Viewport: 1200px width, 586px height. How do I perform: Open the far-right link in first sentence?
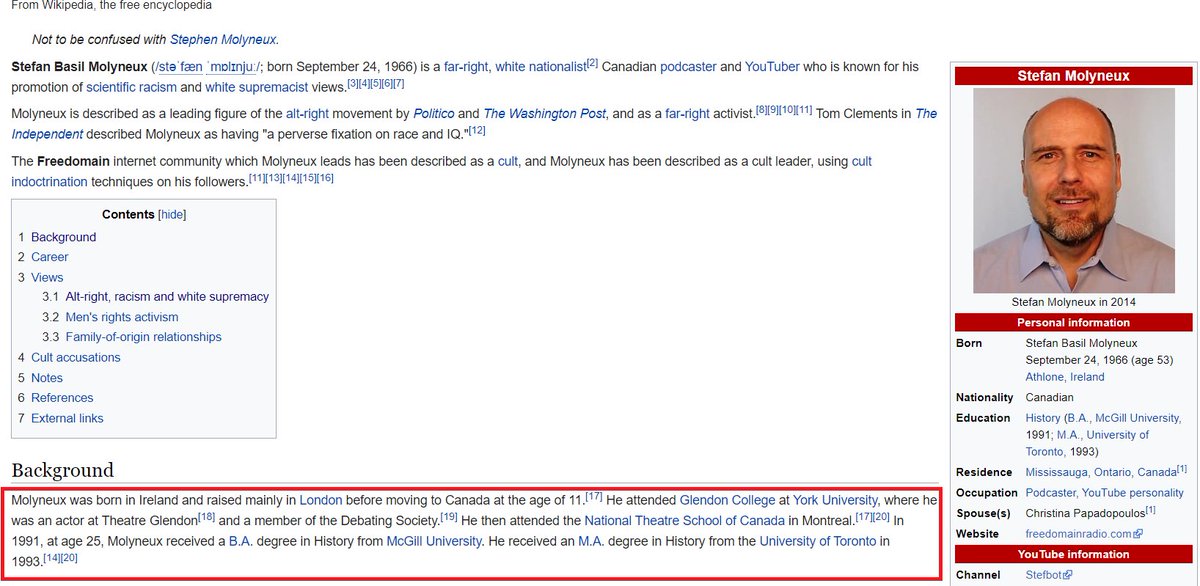click(x=467, y=67)
